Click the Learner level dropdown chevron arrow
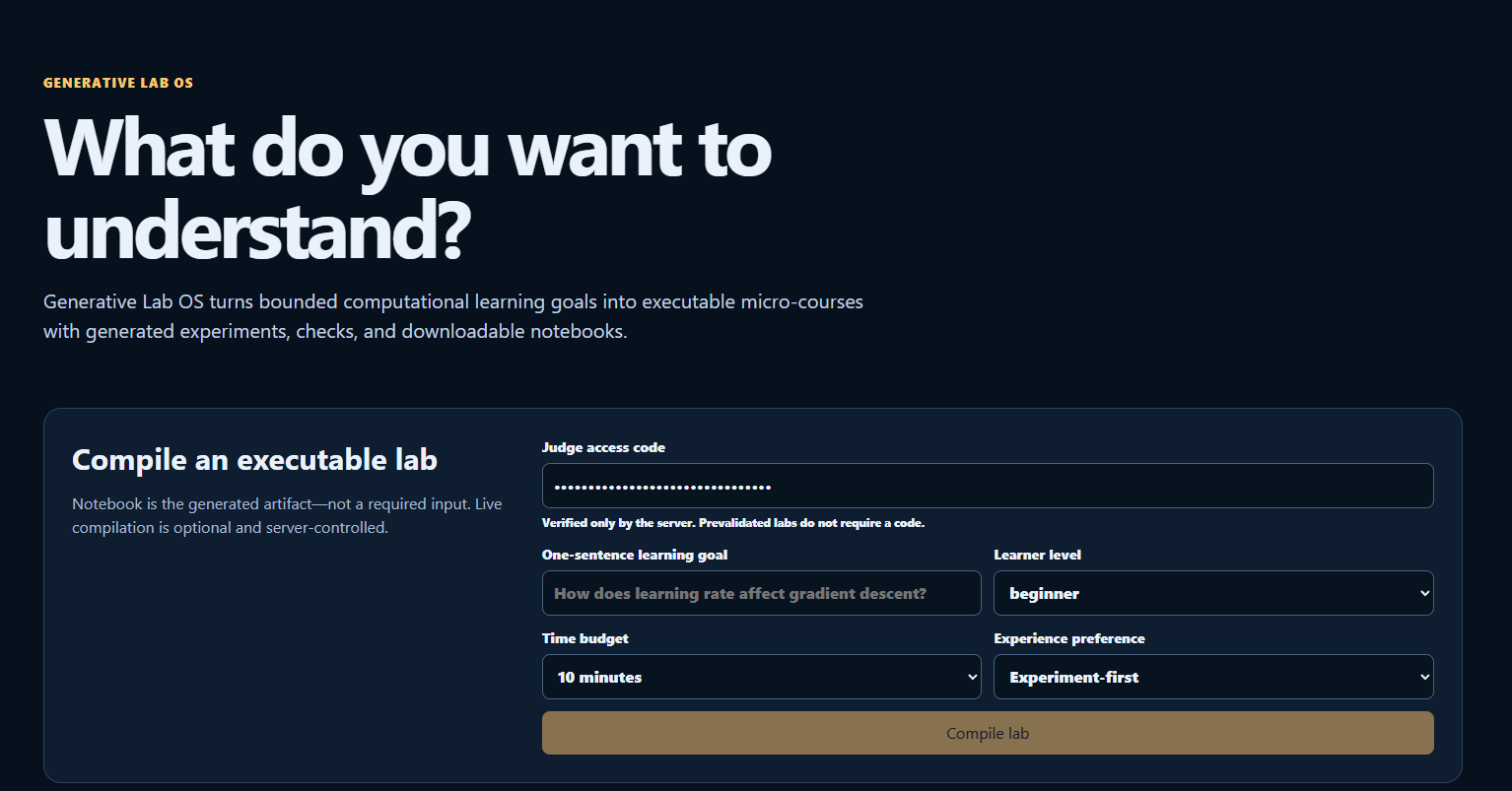The width and height of the screenshot is (1512, 791). 1423,593
